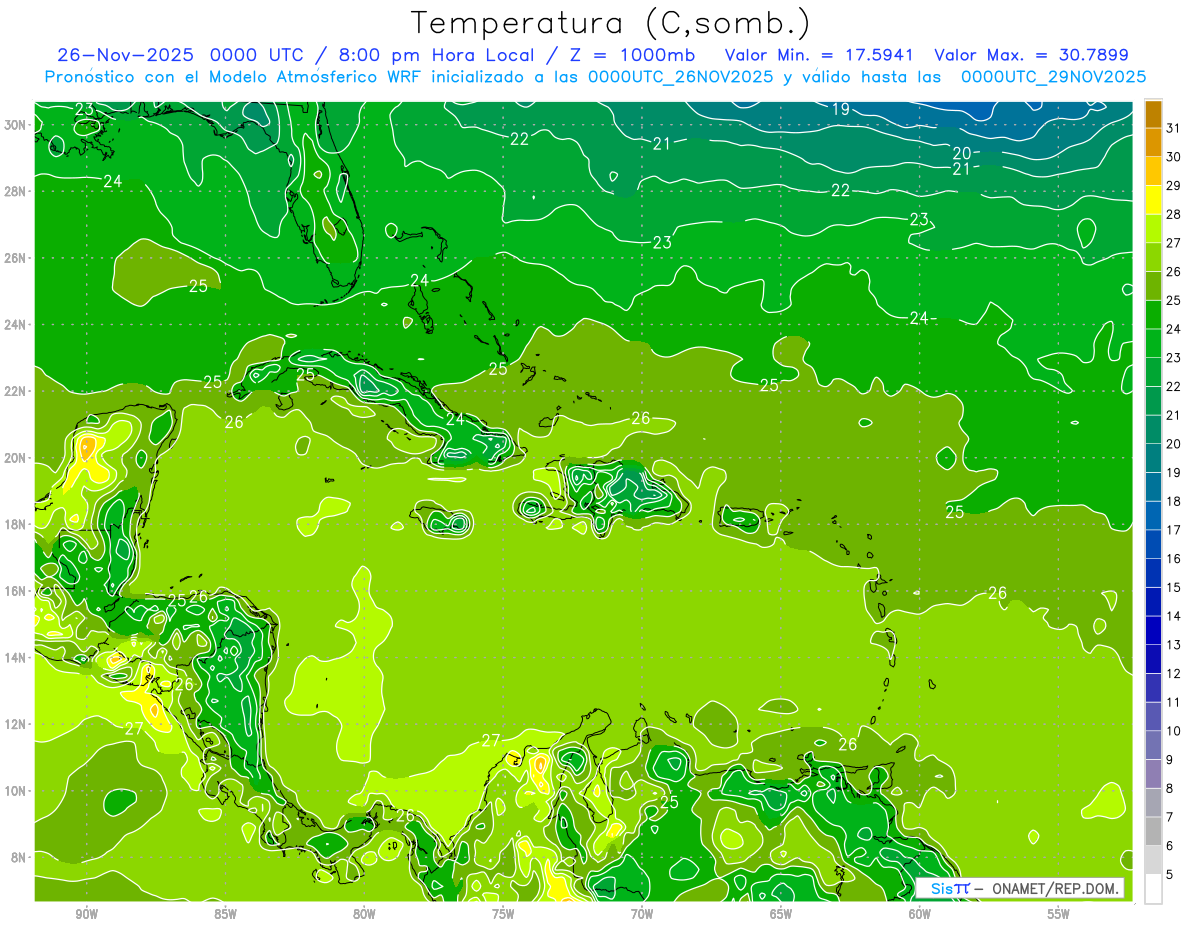Click the legend label '5'
The image size is (1200, 927).
tap(1170, 874)
